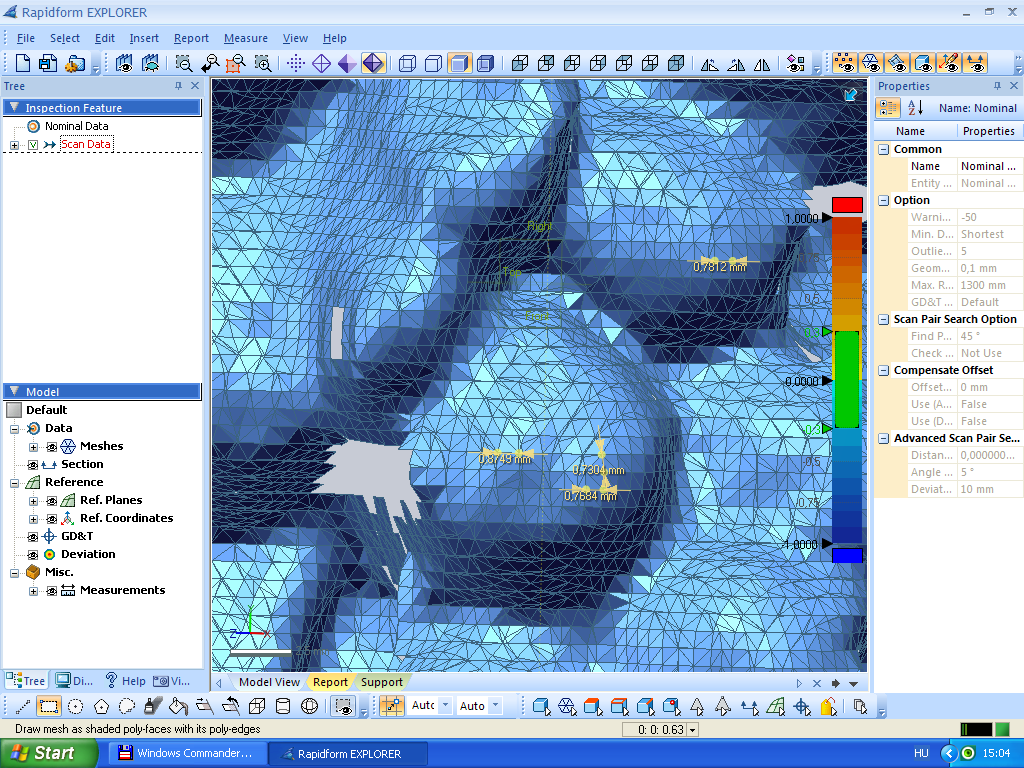Click the red swatch atop color bar
Viewport: 1024px width, 768px height.
(x=846, y=204)
